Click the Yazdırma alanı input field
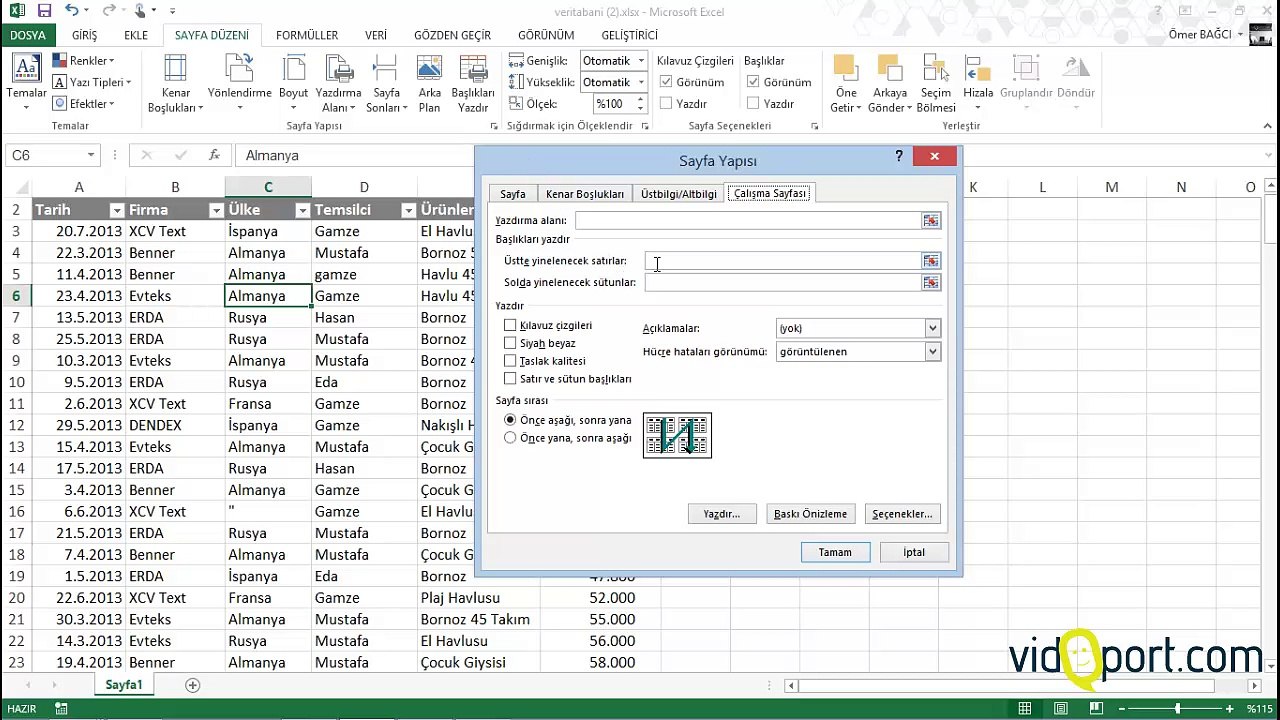This screenshot has width=1280, height=720. (748, 220)
